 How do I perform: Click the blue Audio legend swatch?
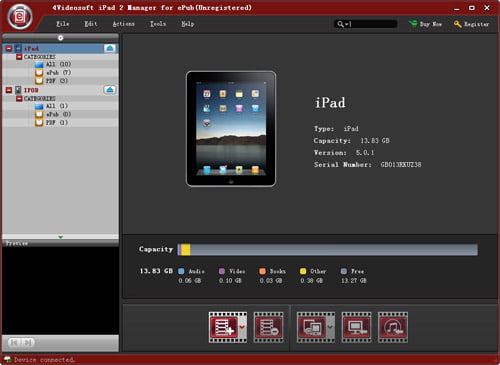181,271
